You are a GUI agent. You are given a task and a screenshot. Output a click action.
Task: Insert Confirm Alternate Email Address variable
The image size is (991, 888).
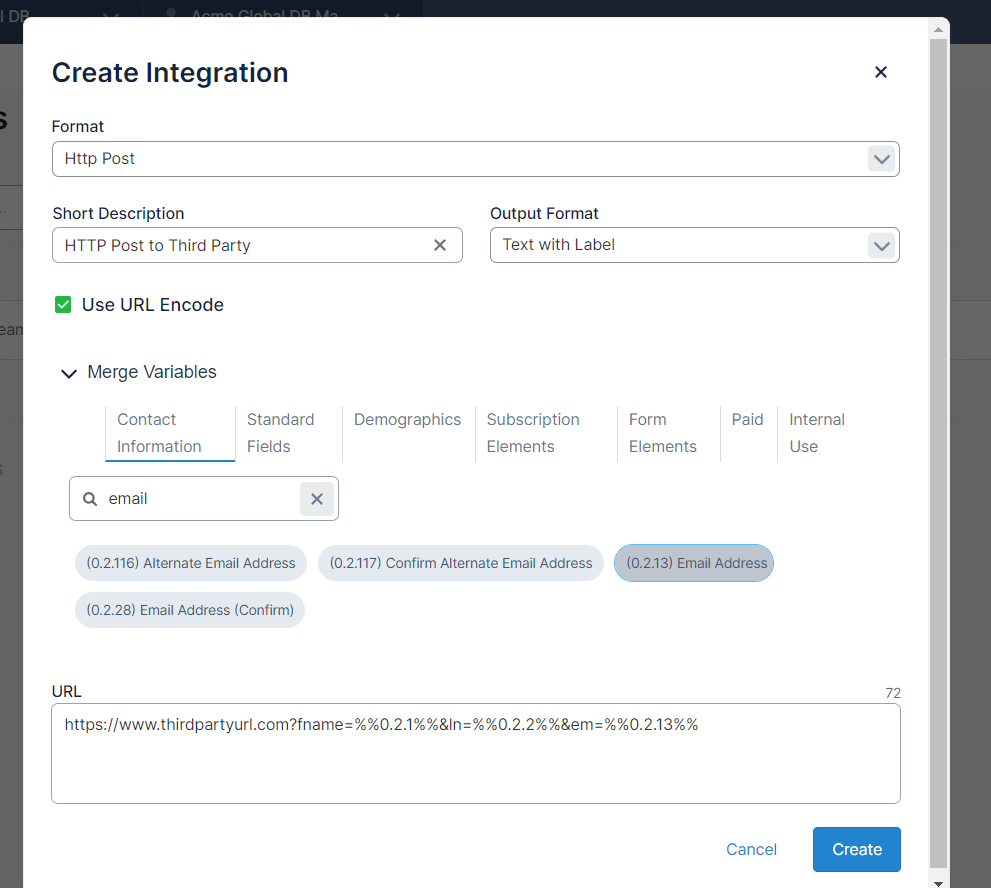click(461, 563)
